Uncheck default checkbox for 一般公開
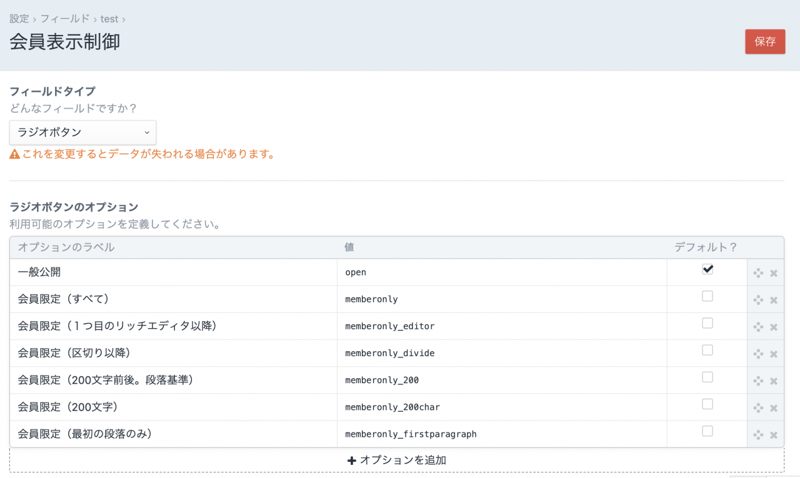The image size is (800, 478). click(707, 270)
